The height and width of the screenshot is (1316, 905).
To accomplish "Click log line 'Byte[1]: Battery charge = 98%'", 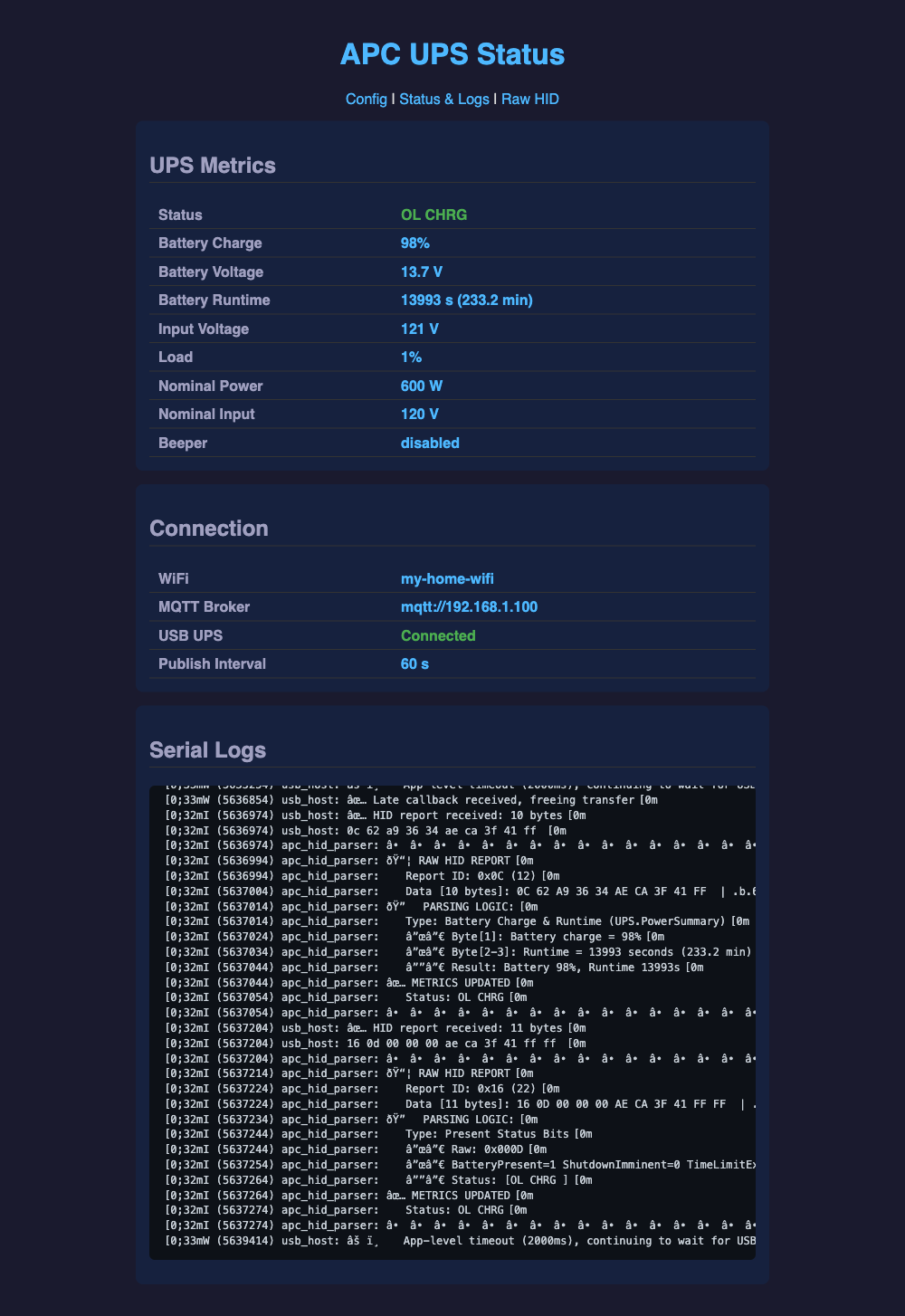I will (x=414, y=937).
